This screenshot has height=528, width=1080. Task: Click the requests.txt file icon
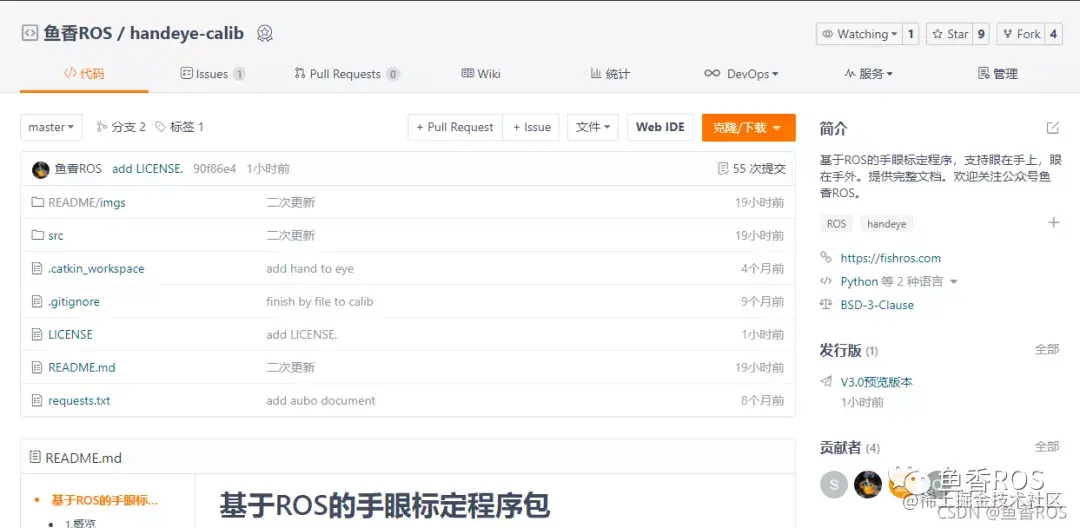pyautogui.click(x=37, y=401)
